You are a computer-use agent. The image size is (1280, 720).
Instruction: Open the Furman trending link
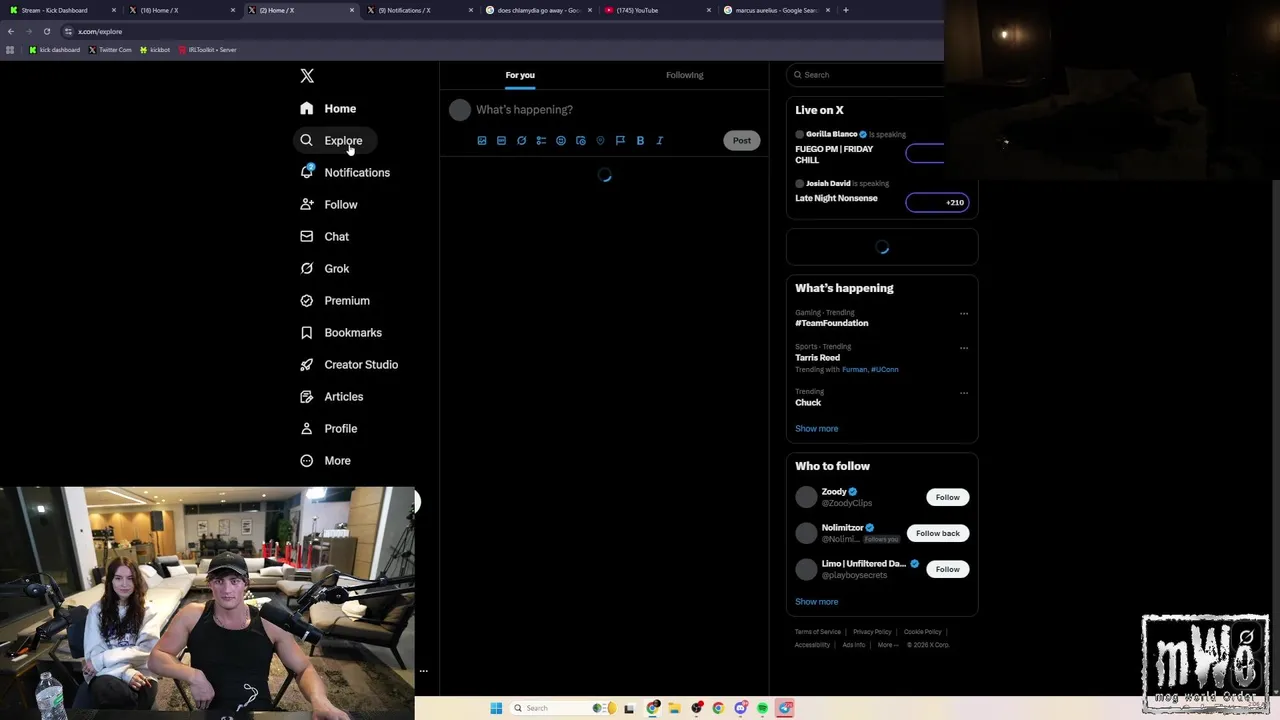(854, 369)
